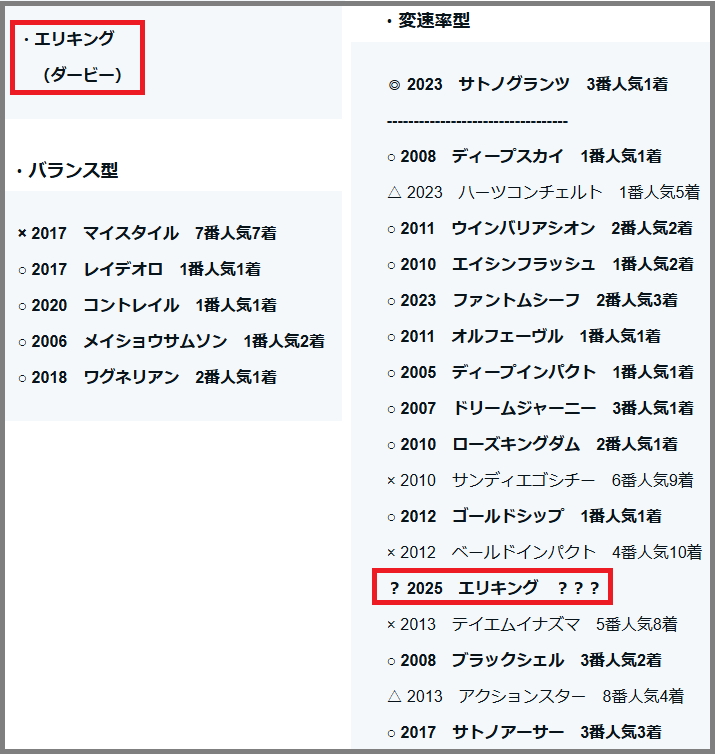Image resolution: width=716 pixels, height=754 pixels.
Task: Click the 2010 エイシンフラッシュ entry
Action: pos(540,264)
